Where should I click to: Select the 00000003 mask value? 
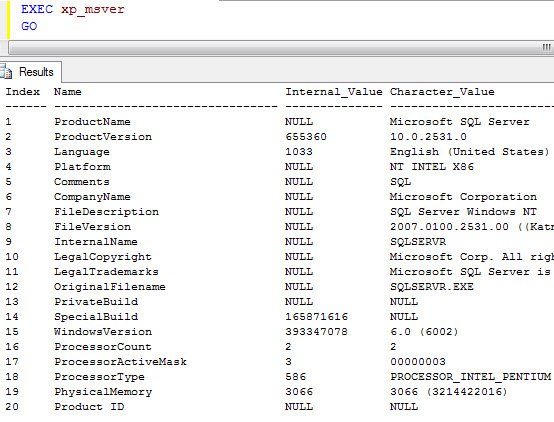(418, 362)
